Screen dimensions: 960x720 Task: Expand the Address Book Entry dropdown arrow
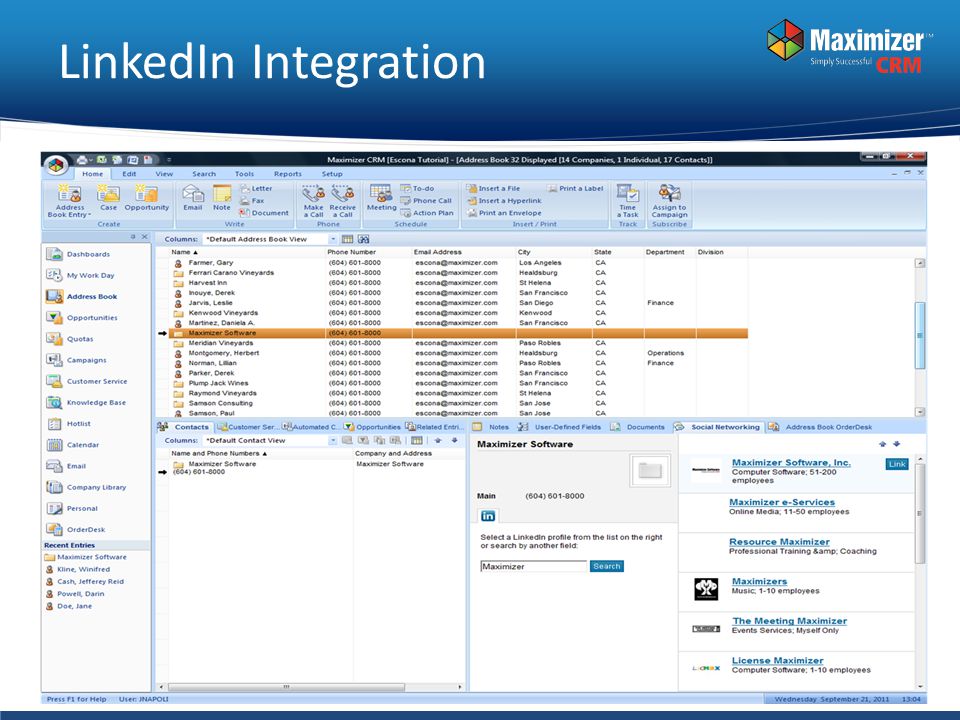(89, 215)
